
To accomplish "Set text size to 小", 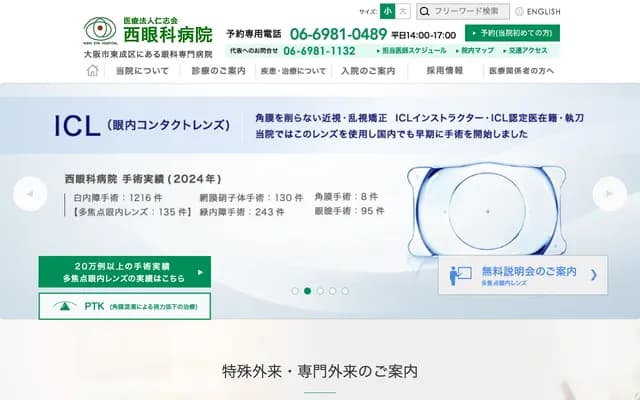I will tap(387, 11).
